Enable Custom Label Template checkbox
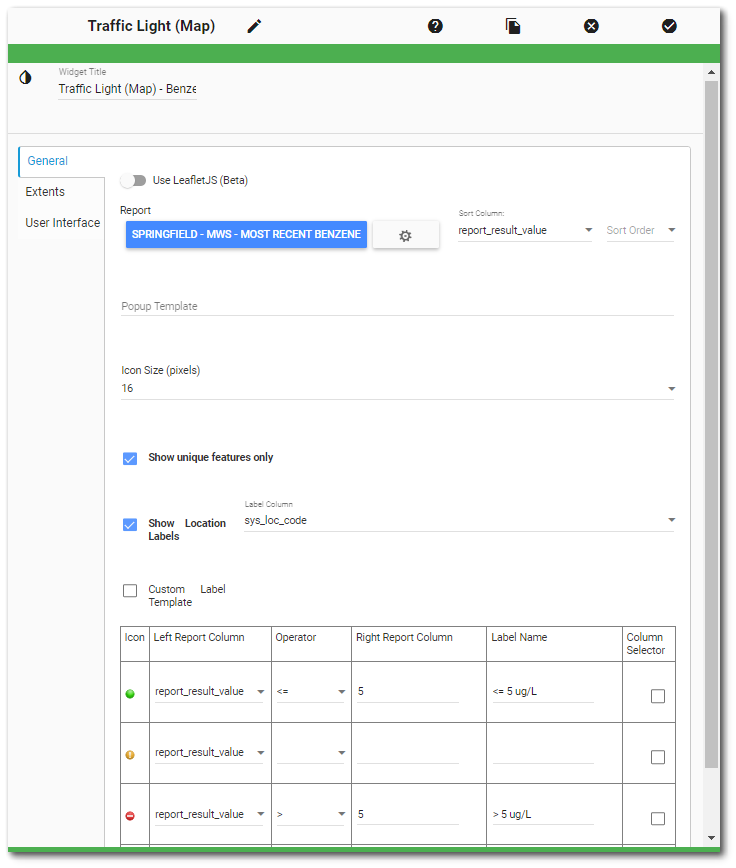 click(x=130, y=591)
